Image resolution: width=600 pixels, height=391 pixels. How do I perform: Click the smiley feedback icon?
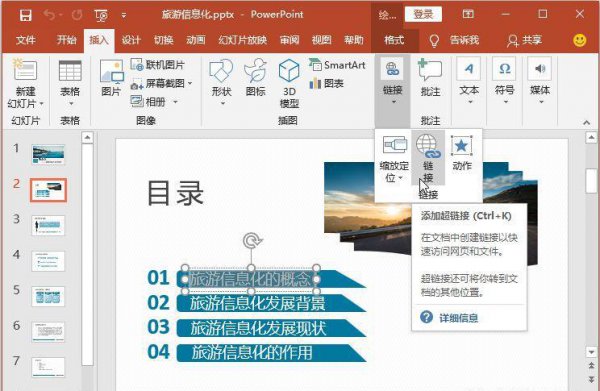(580, 40)
